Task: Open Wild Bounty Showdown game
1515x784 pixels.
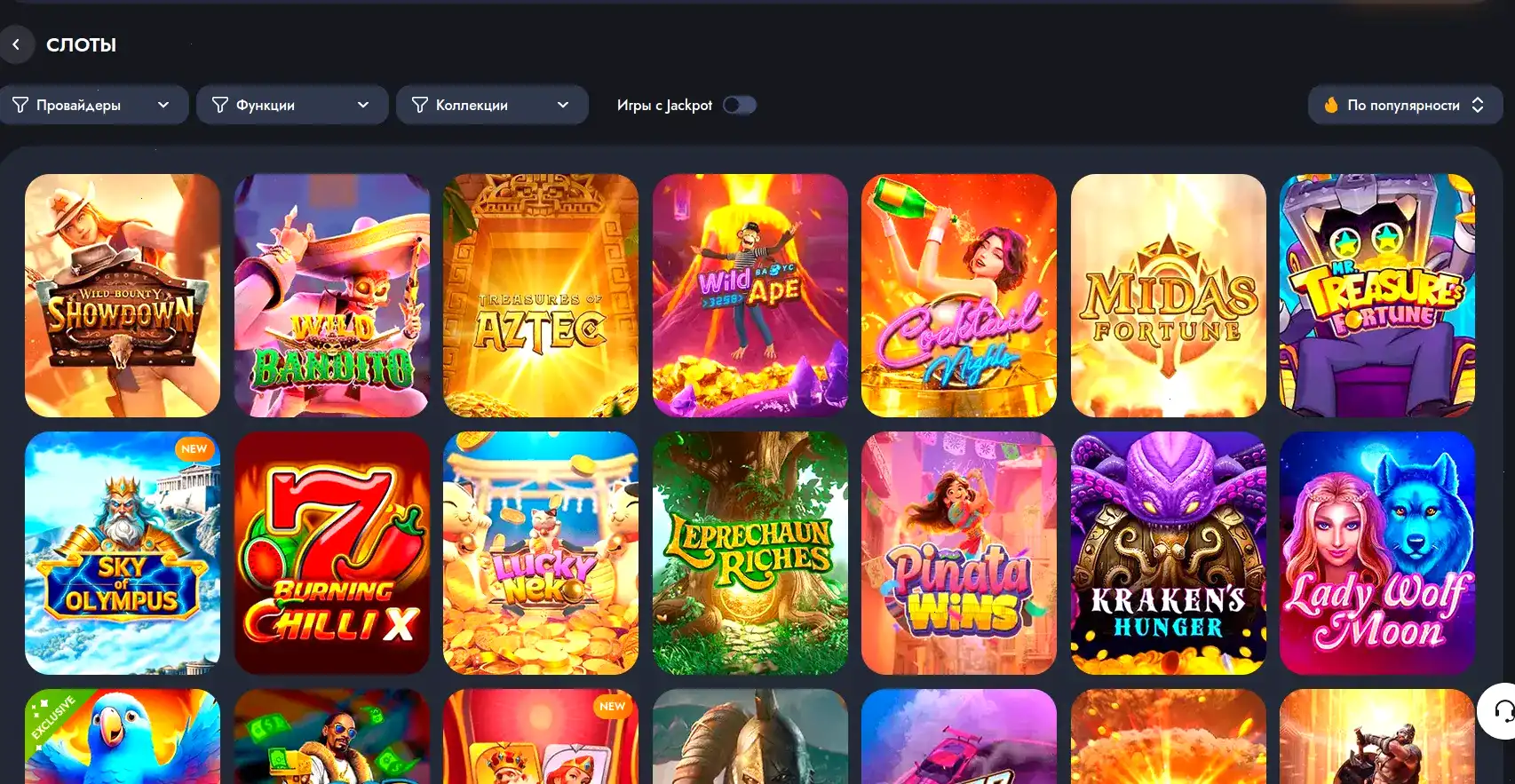Action: (123, 296)
